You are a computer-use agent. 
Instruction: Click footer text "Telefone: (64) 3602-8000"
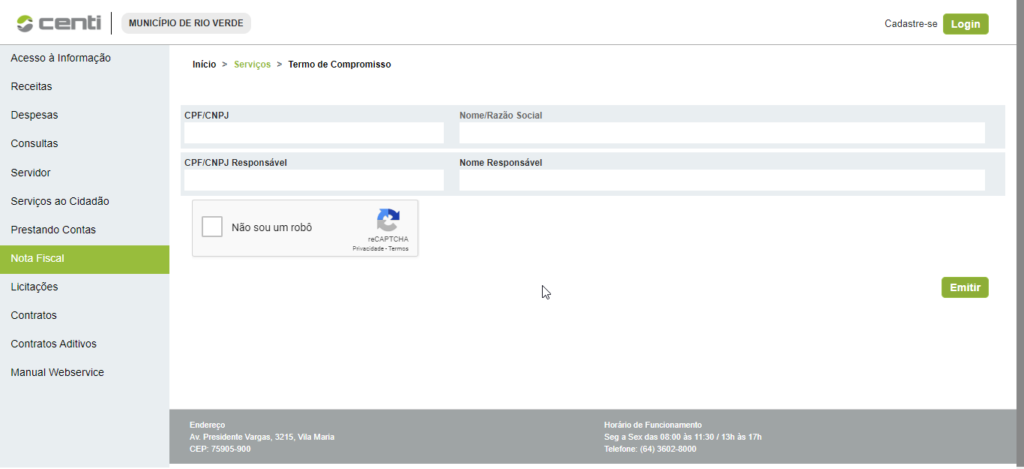click(x=650, y=449)
